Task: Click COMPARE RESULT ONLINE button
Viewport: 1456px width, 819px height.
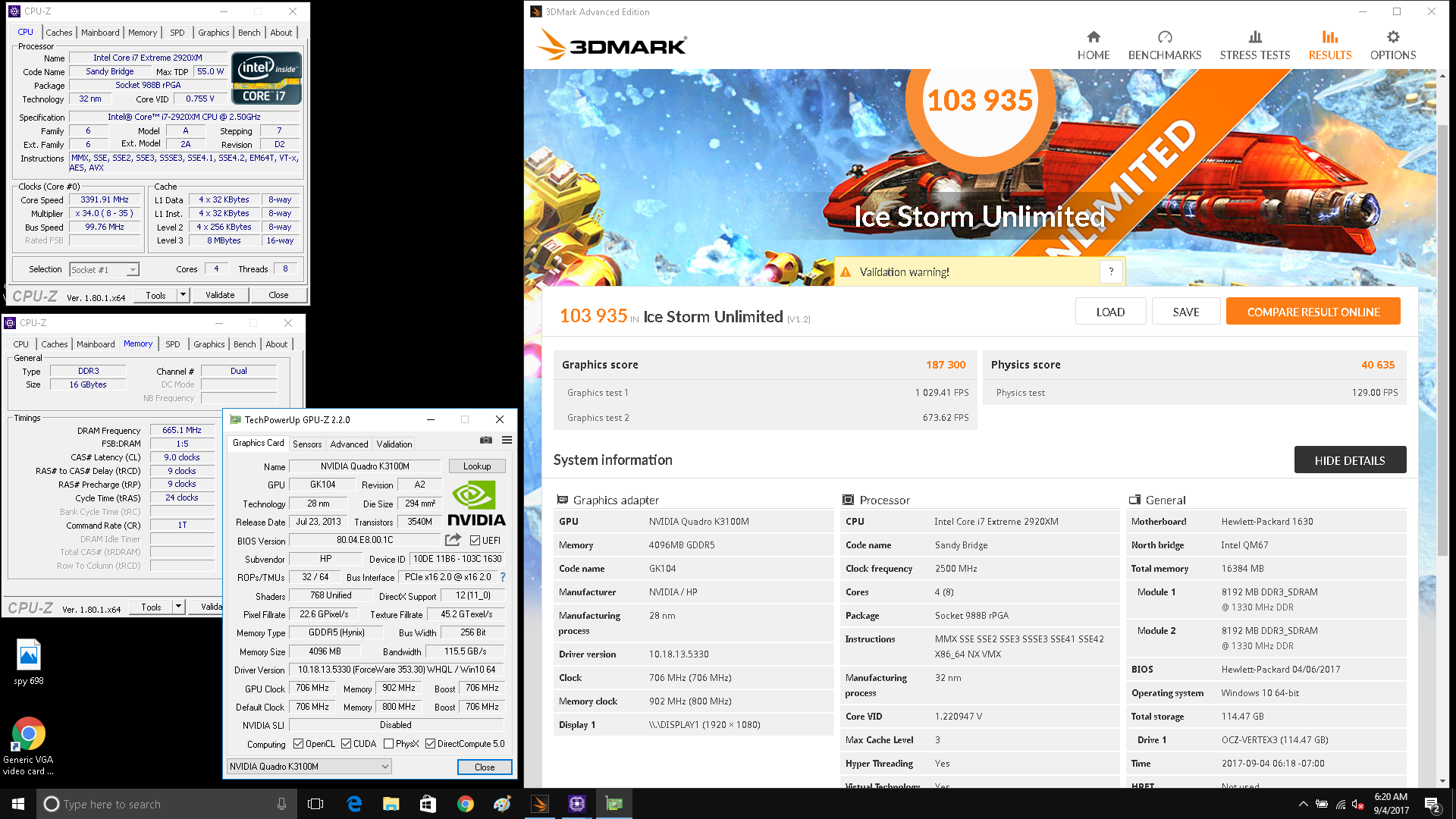Action: coord(1313,312)
